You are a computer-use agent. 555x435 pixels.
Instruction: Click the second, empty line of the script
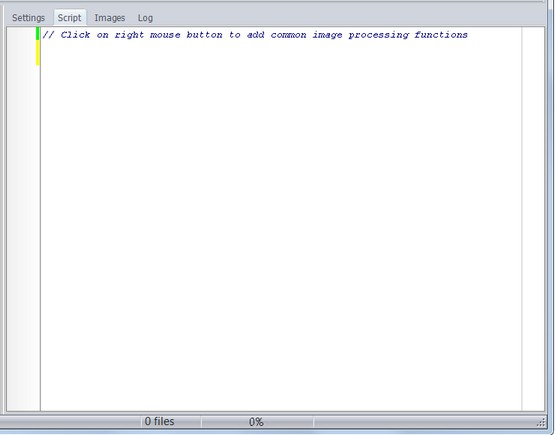coord(281,47)
